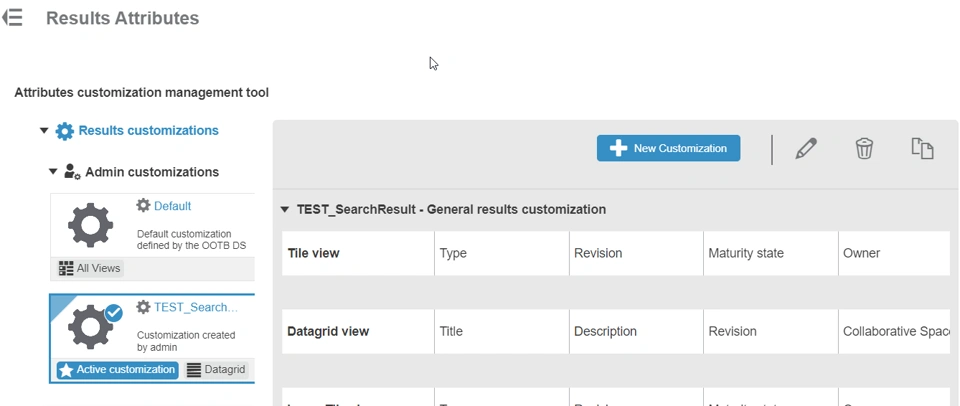The image size is (960, 406).
Task: Click the pencil edit customization icon
Action: [806, 149]
